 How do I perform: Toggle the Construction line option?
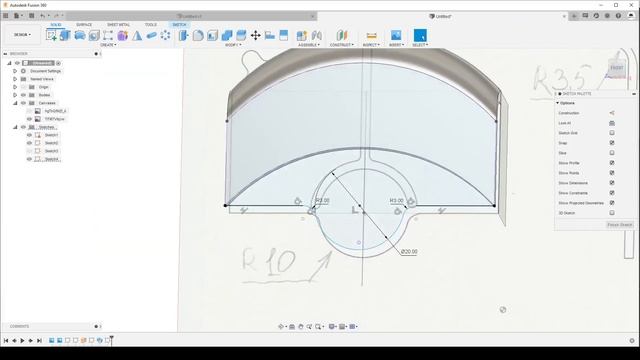click(611, 113)
